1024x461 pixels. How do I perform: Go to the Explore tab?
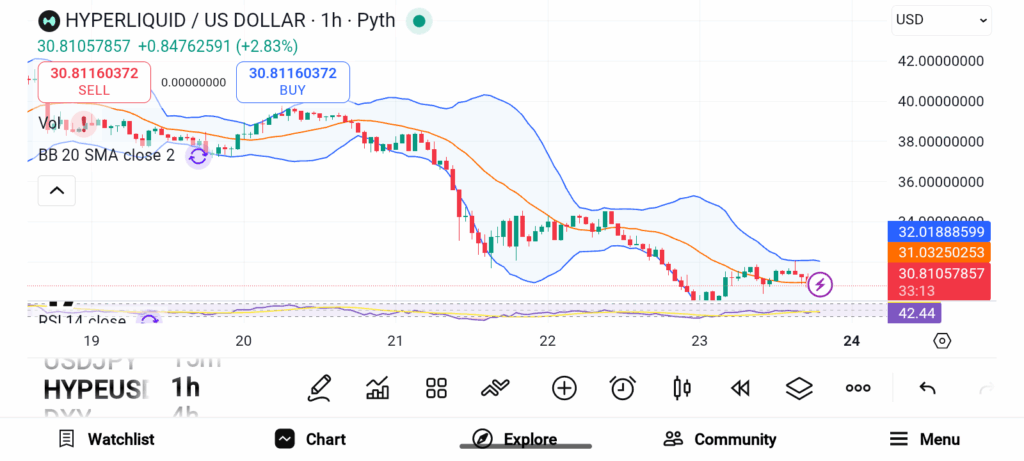[514, 439]
